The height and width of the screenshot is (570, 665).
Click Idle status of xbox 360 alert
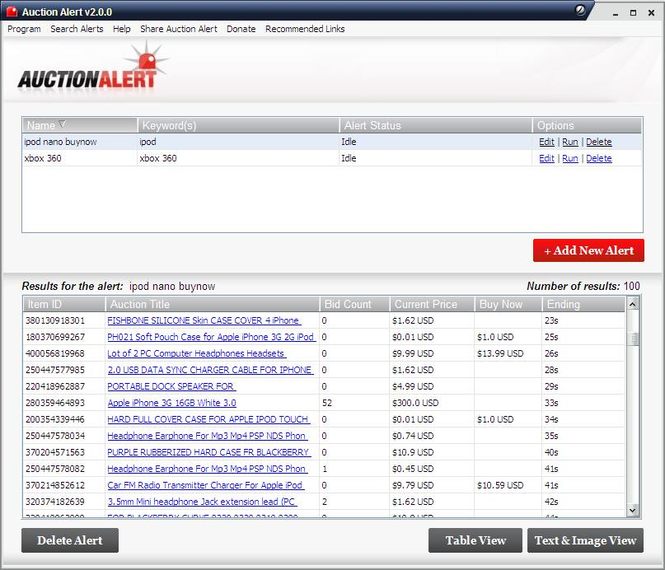click(x=349, y=158)
